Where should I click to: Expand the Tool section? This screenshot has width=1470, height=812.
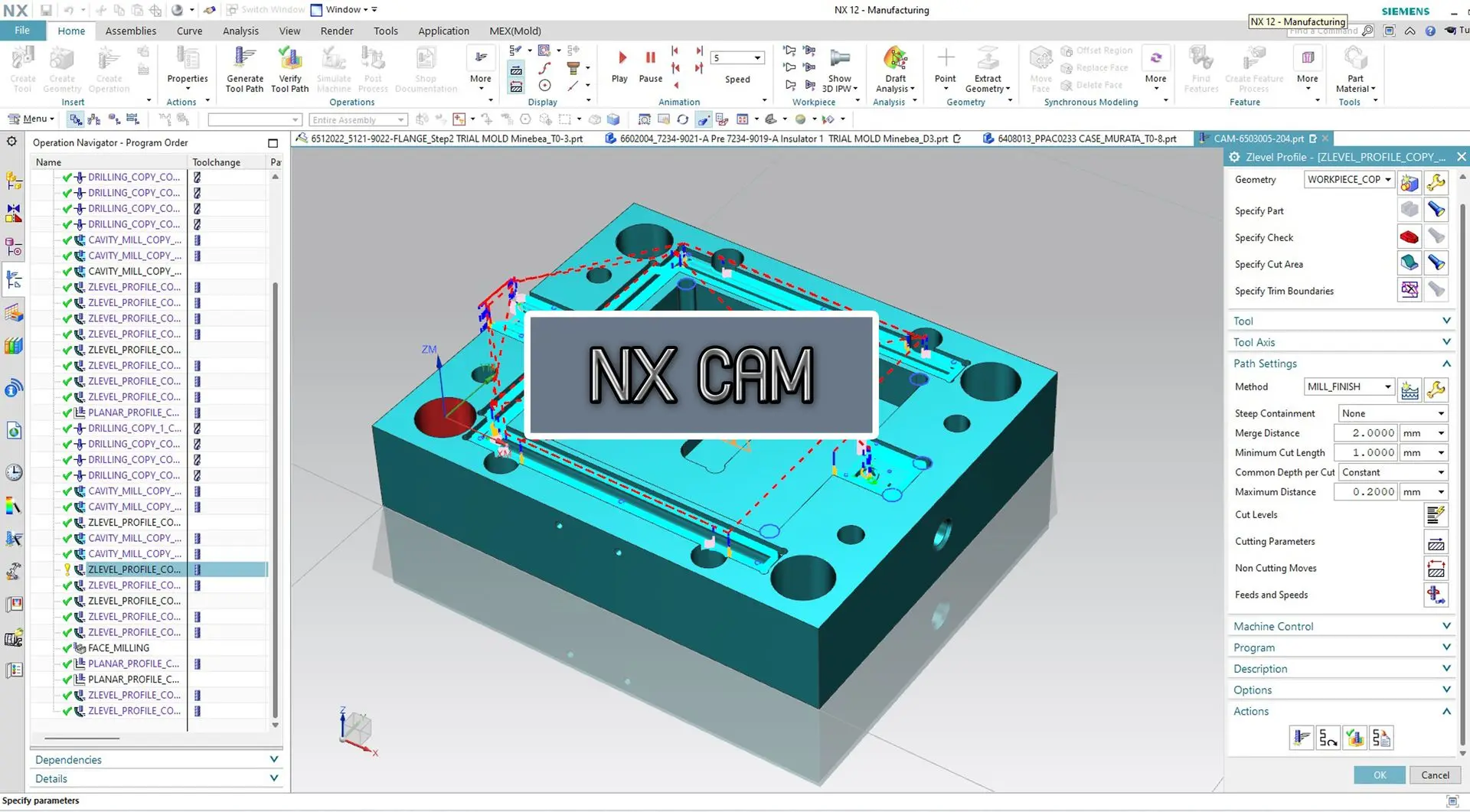1341,321
